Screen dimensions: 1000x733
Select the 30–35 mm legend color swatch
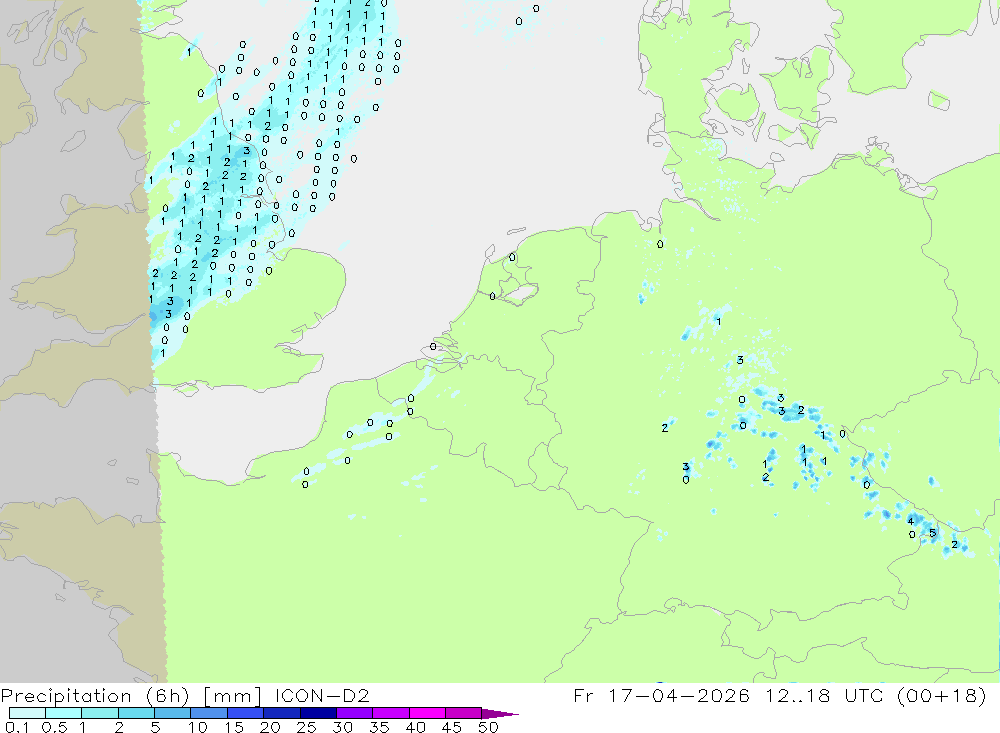click(354, 713)
